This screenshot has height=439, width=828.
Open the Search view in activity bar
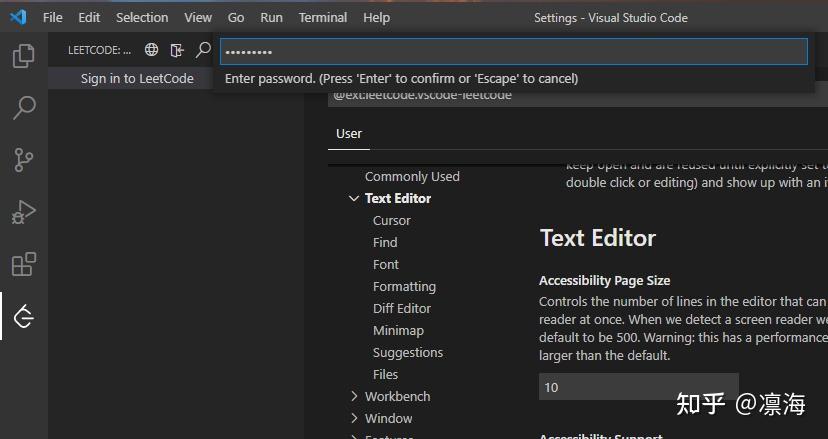click(23, 108)
